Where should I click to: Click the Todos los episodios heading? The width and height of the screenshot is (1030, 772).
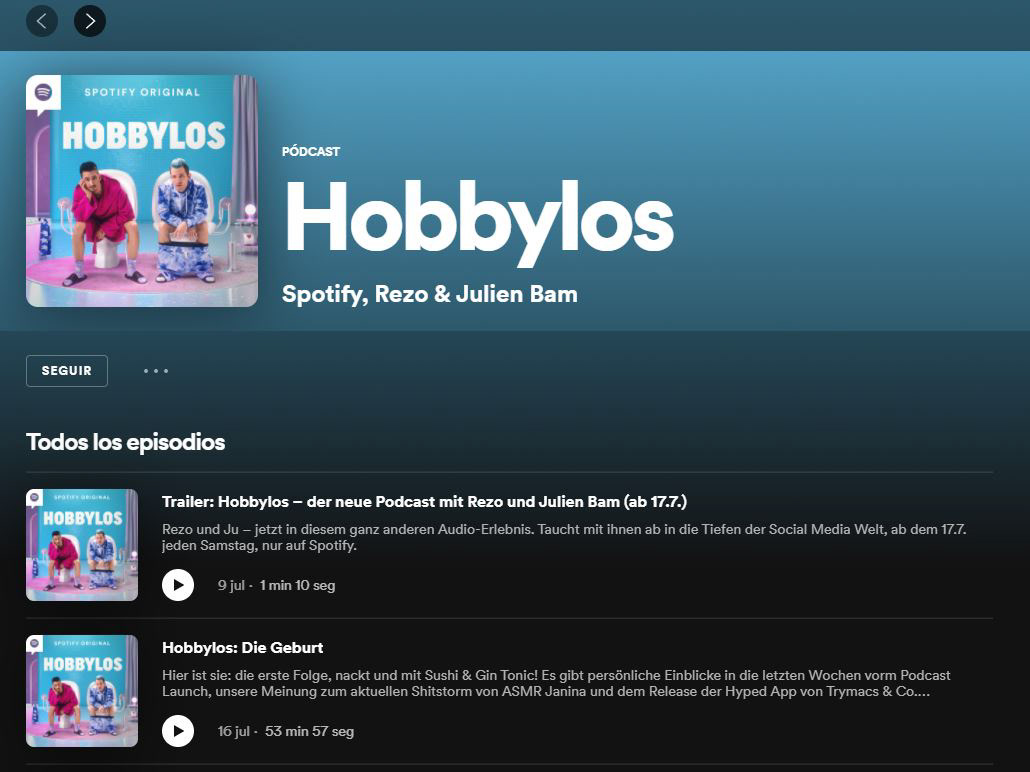tap(125, 442)
